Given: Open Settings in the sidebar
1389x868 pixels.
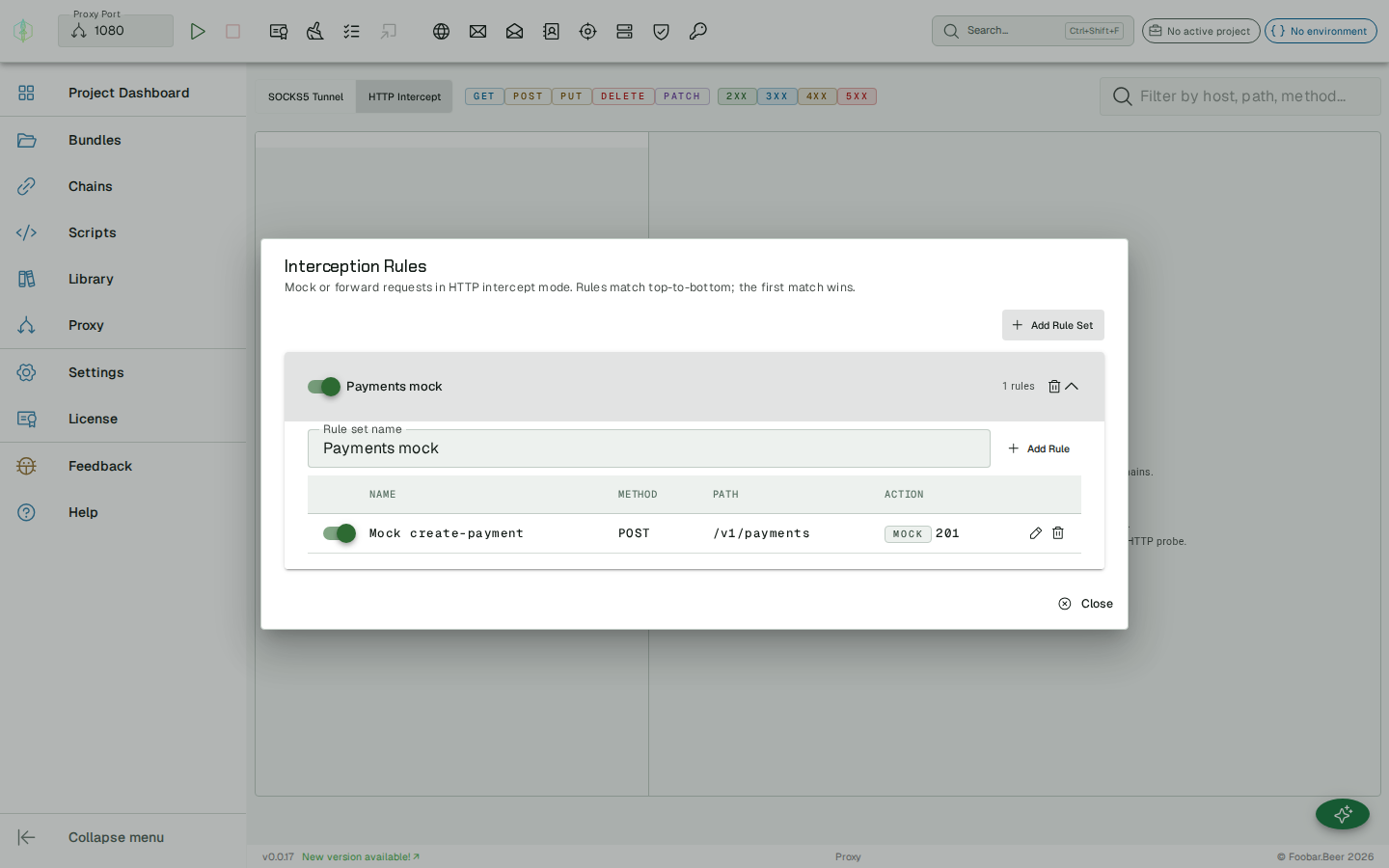Looking at the screenshot, I should point(123,372).
